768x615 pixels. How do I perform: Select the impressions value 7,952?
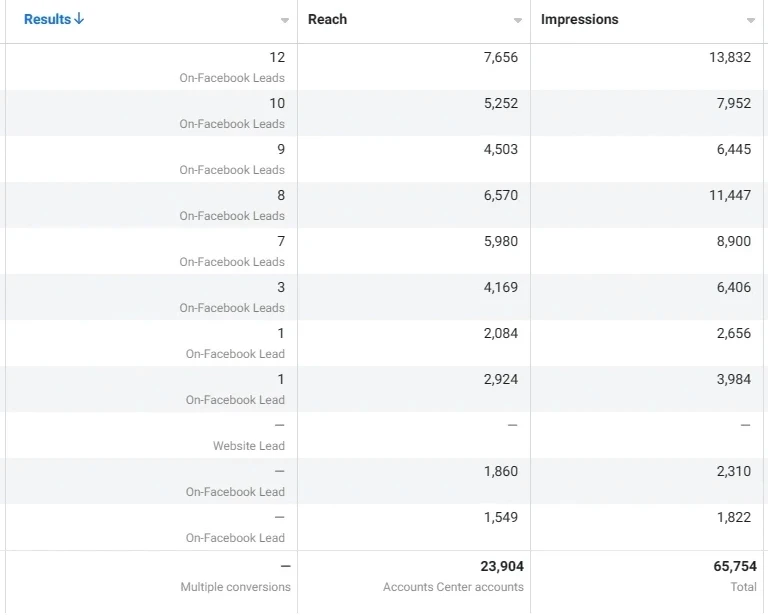(734, 103)
